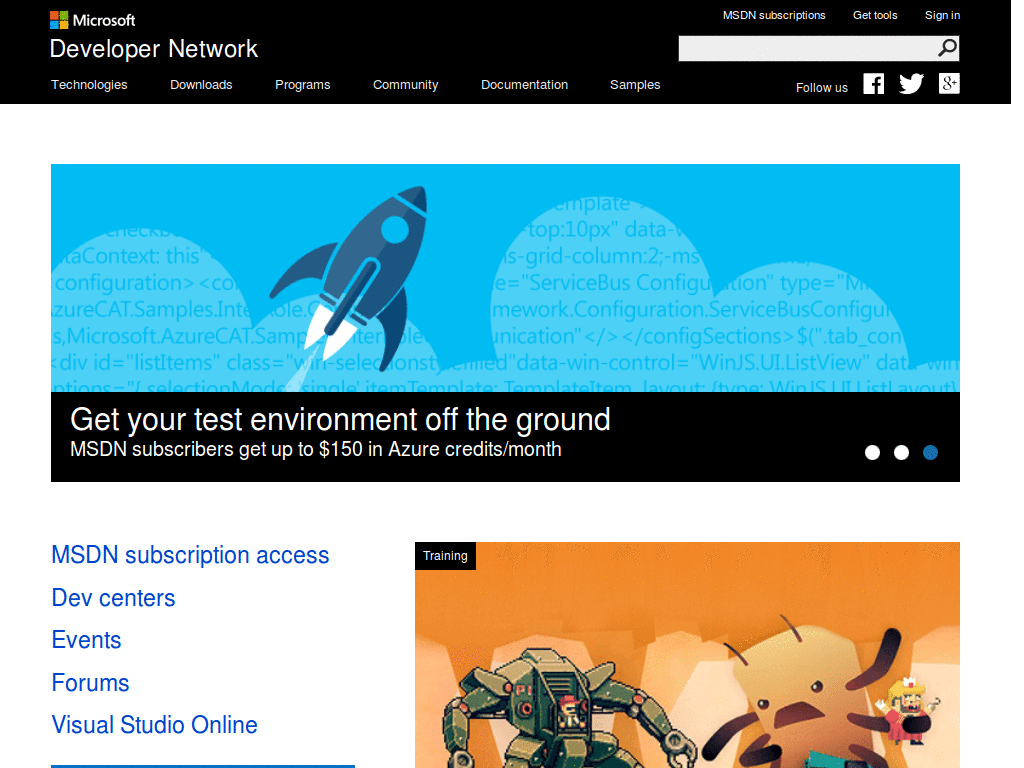The image size is (1024, 768).
Task: Go to the Documentation menu item
Action: [x=524, y=85]
